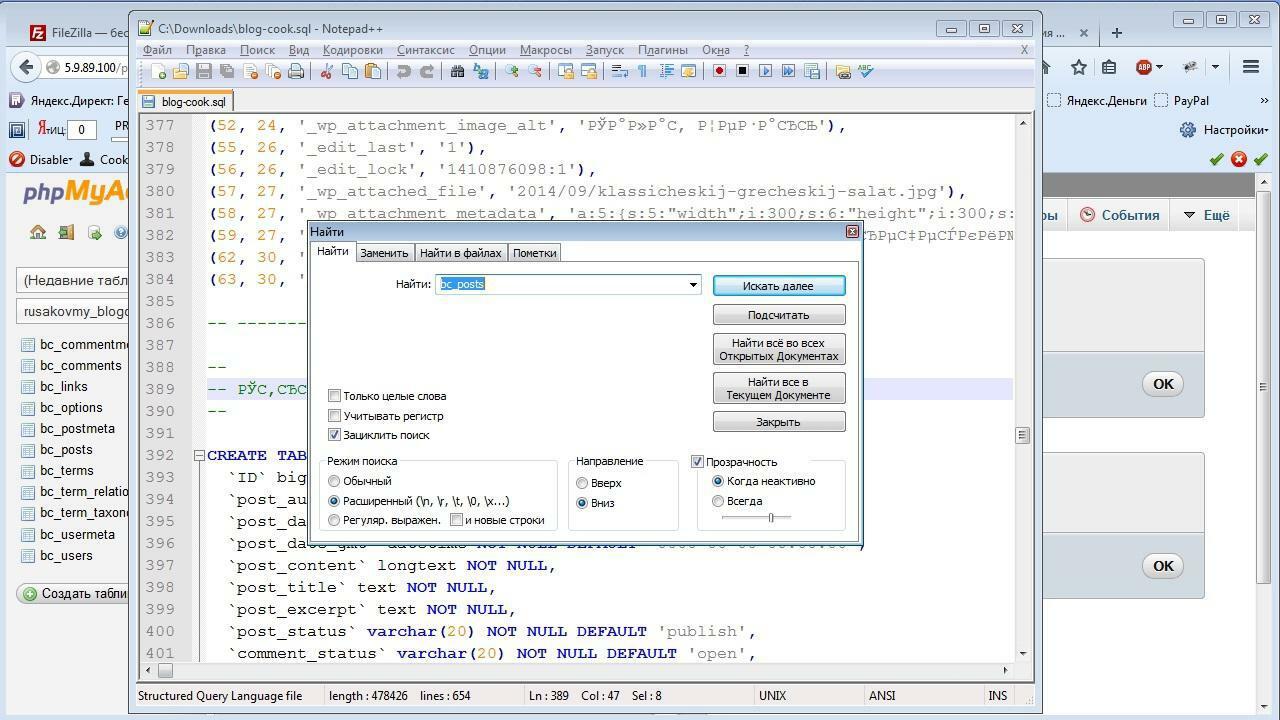This screenshot has height=720, width=1280.
Task: Select 'Вверх' direction radio
Action: click(x=582, y=483)
